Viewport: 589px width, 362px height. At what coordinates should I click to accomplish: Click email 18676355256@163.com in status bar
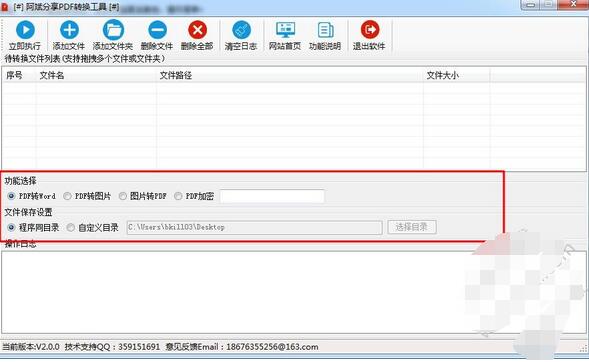tap(272, 347)
